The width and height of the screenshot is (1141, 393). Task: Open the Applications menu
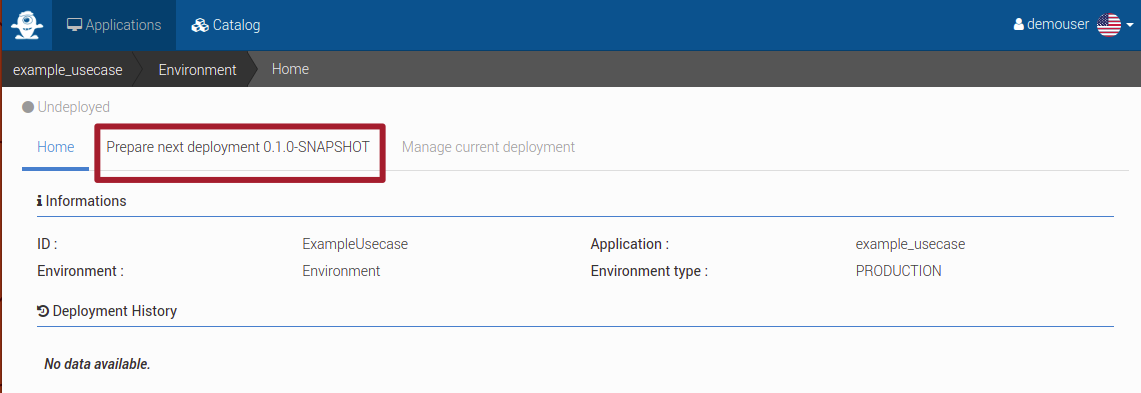(114, 25)
